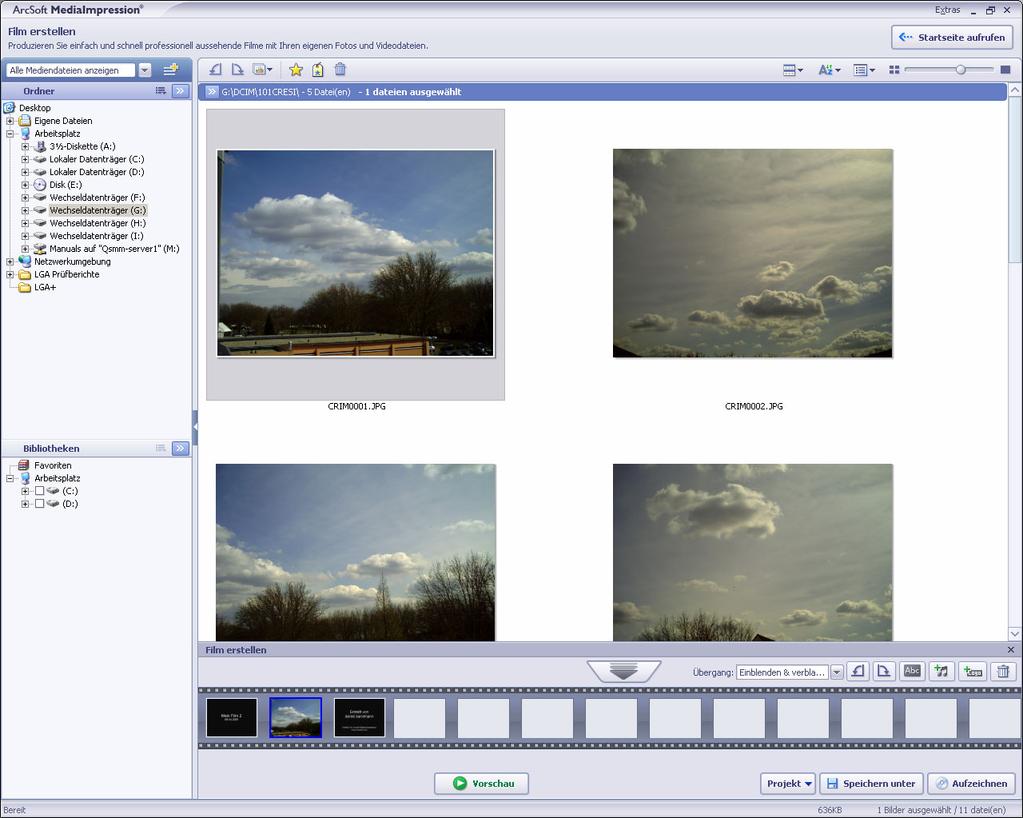This screenshot has width=1023, height=818.
Task: Click the 'Startseite aufrufen' button
Action: pyautogui.click(x=952, y=37)
